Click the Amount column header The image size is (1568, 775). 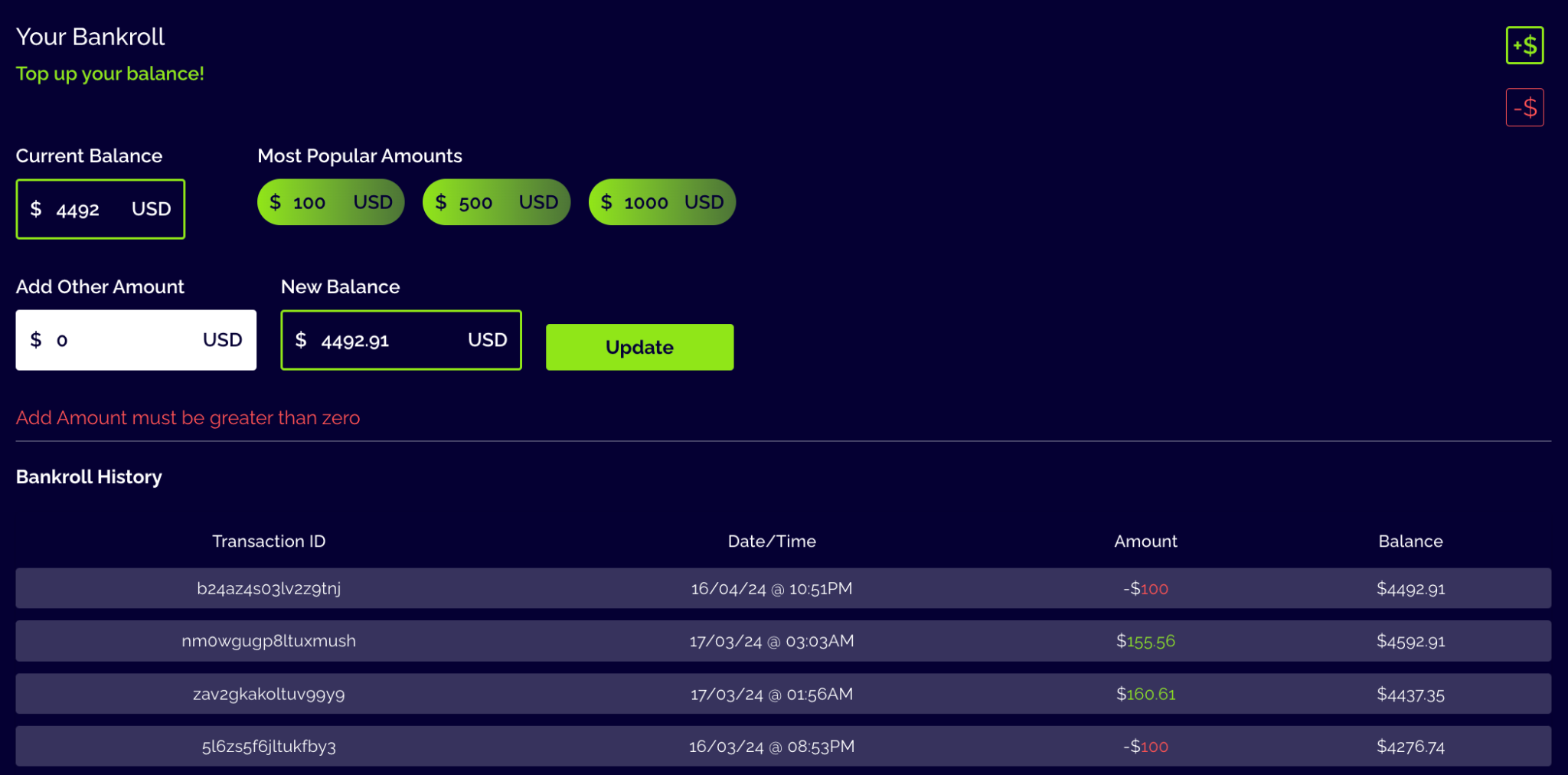(1145, 541)
